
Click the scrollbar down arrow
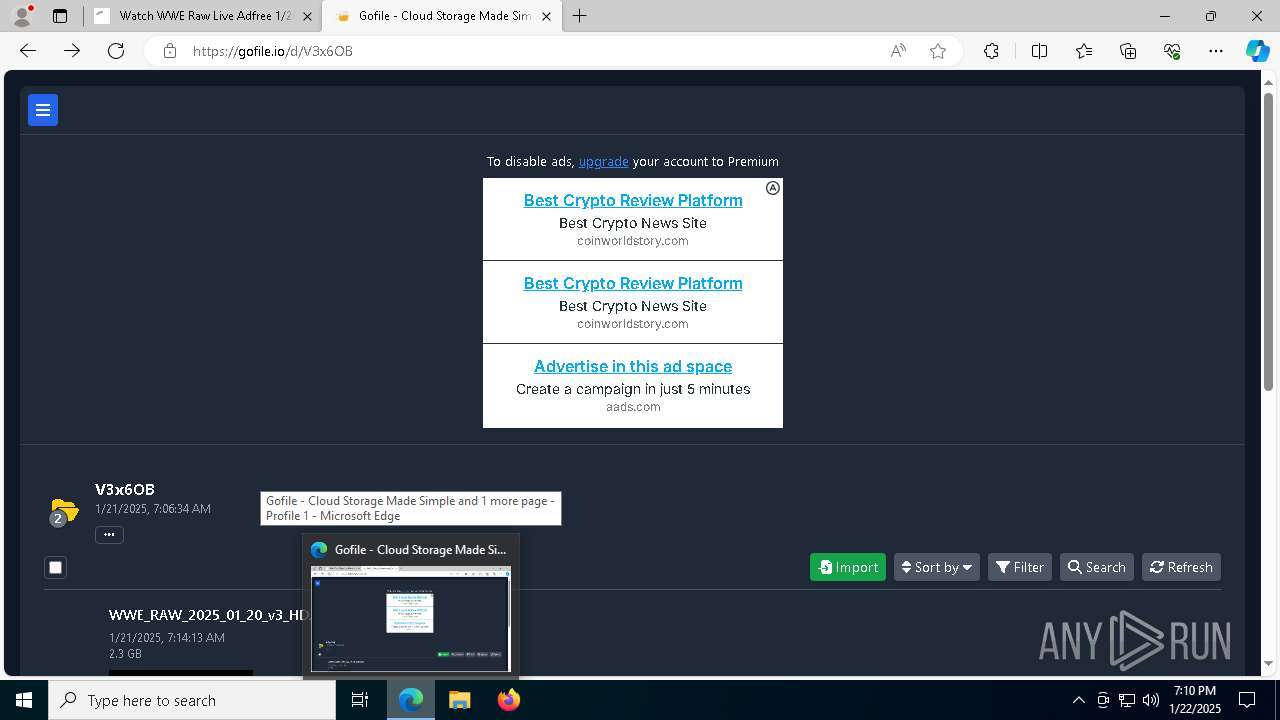pos(1268,662)
